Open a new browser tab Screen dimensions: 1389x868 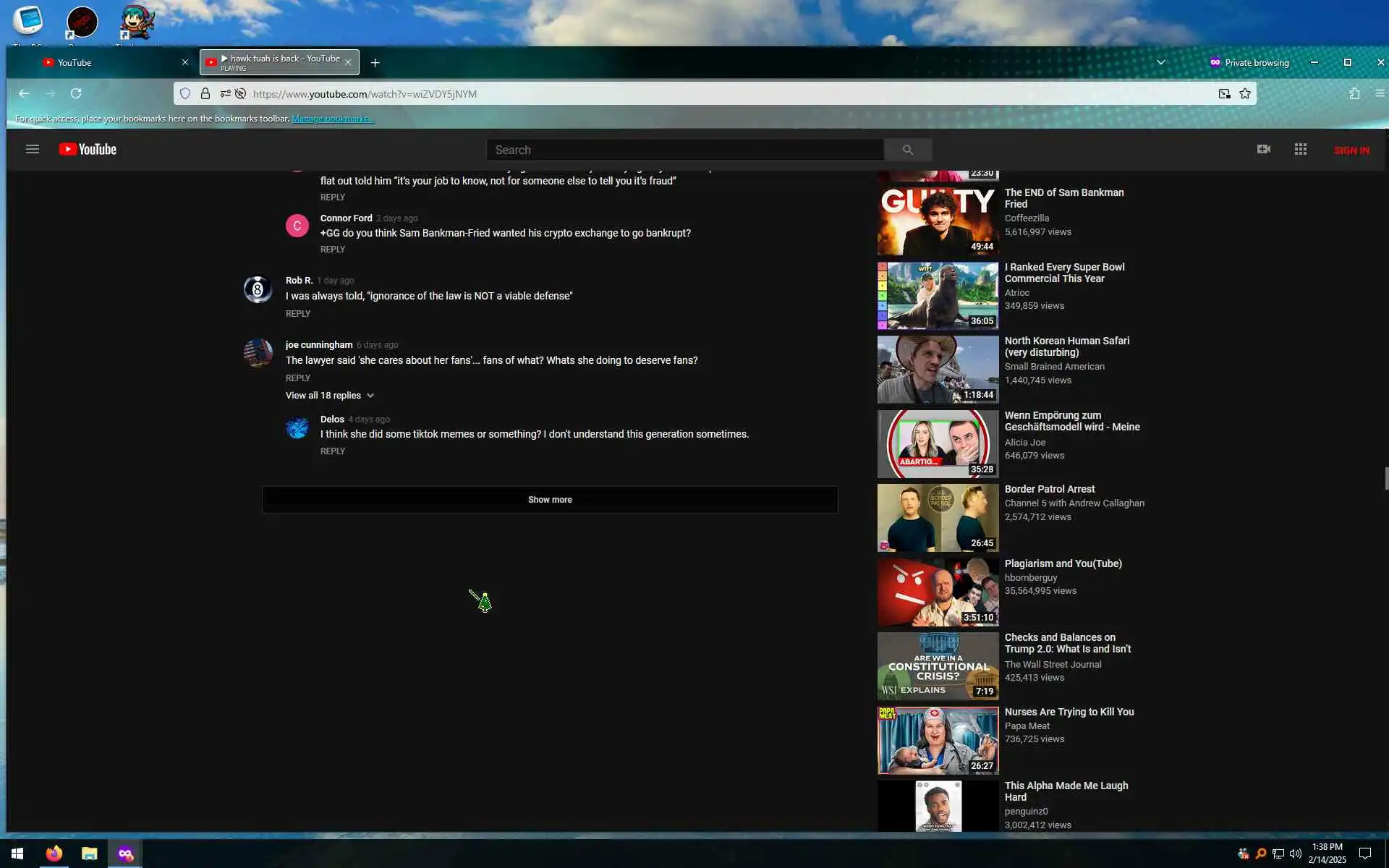point(375,63)
